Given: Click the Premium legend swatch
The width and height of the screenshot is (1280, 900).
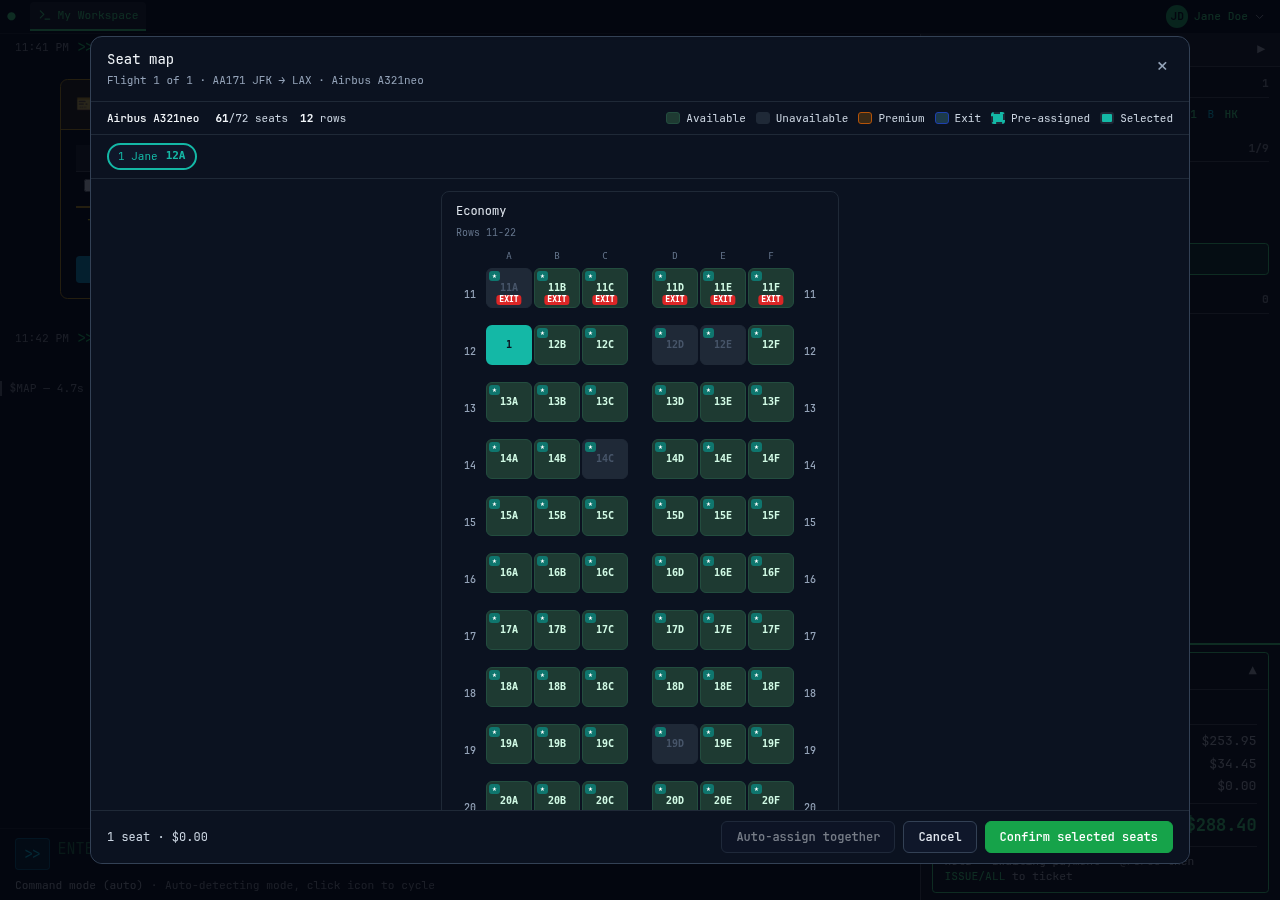Looking at the screenshot, I should tap(865, 118).
